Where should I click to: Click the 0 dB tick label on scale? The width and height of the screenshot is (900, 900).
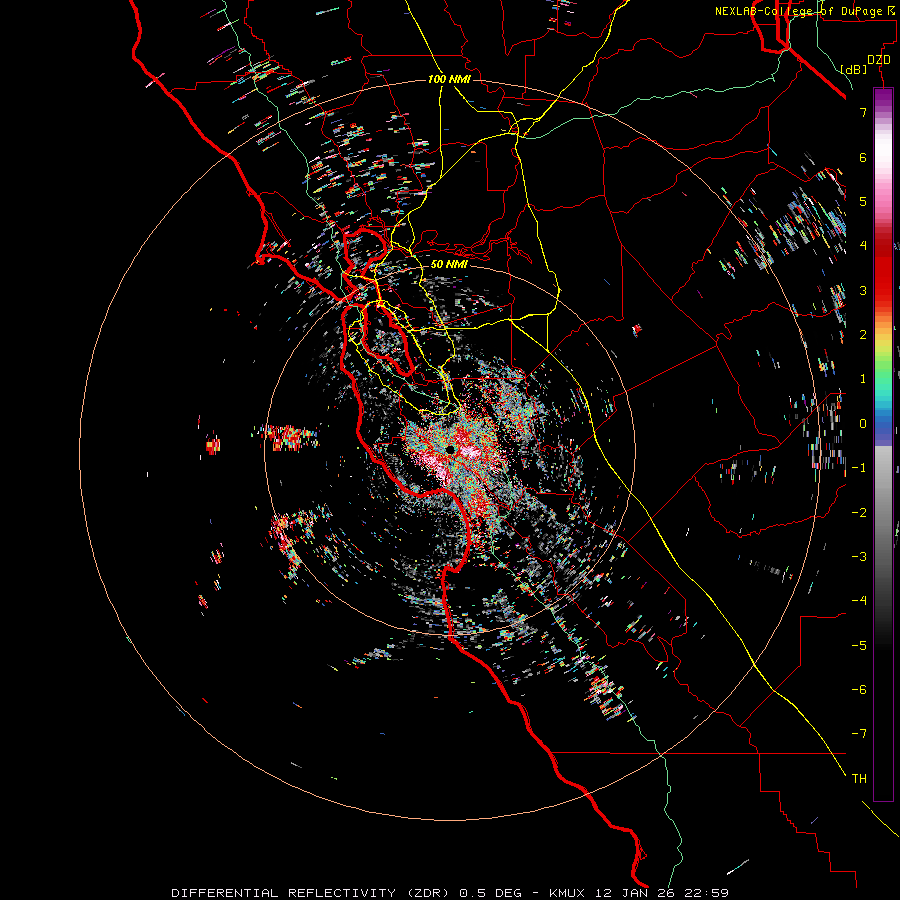coord(863,424)
